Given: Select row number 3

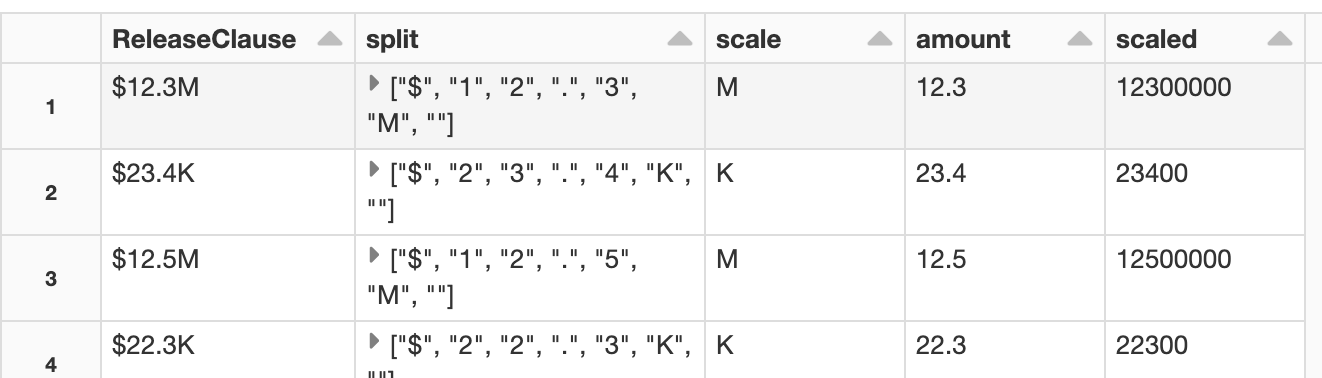Looking at the screenshot, I should [x=52, y=279].
